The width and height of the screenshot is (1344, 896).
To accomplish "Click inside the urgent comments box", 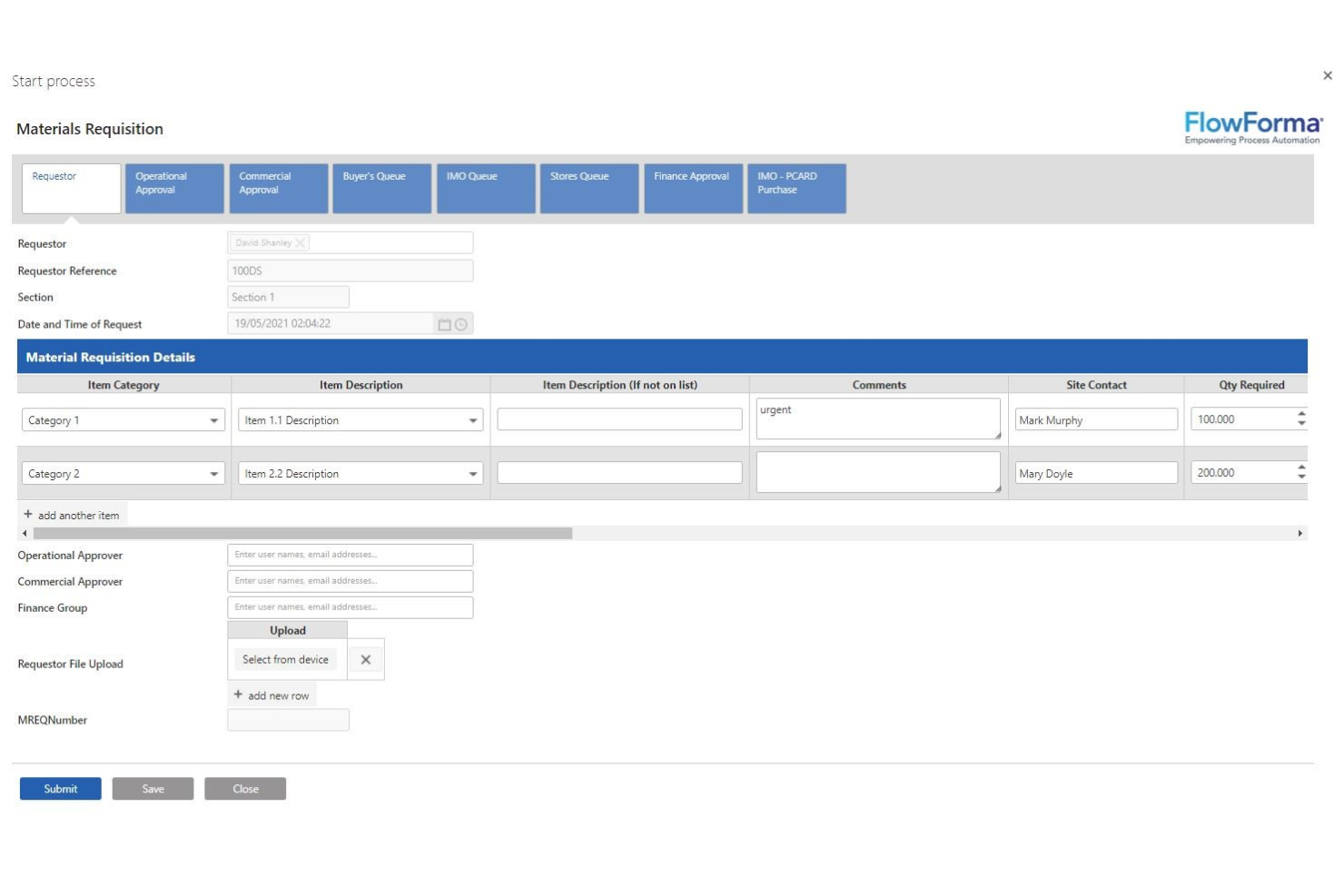I will tap(878, 418).
